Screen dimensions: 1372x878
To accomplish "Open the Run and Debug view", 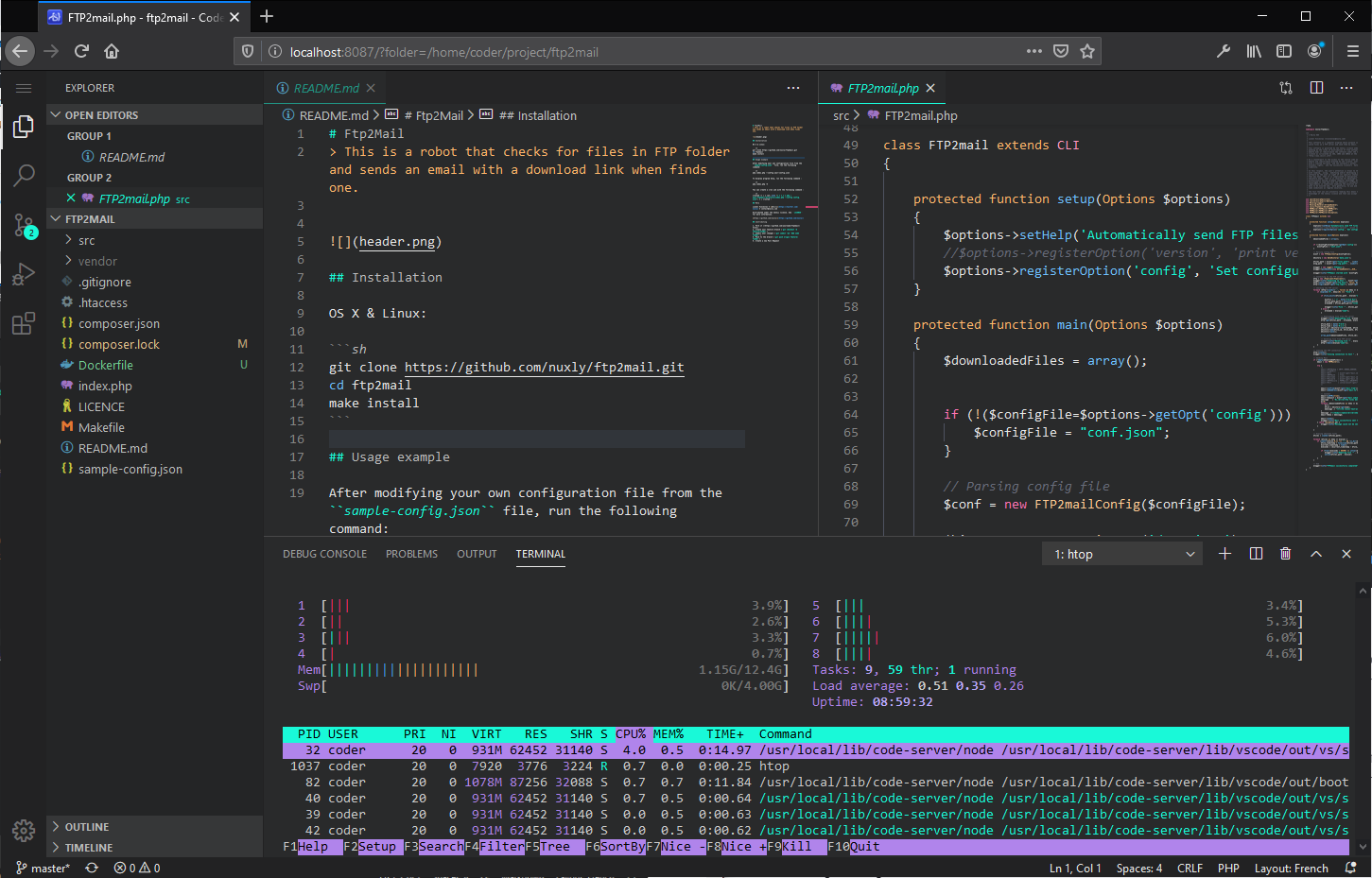I will pos(24,274).
